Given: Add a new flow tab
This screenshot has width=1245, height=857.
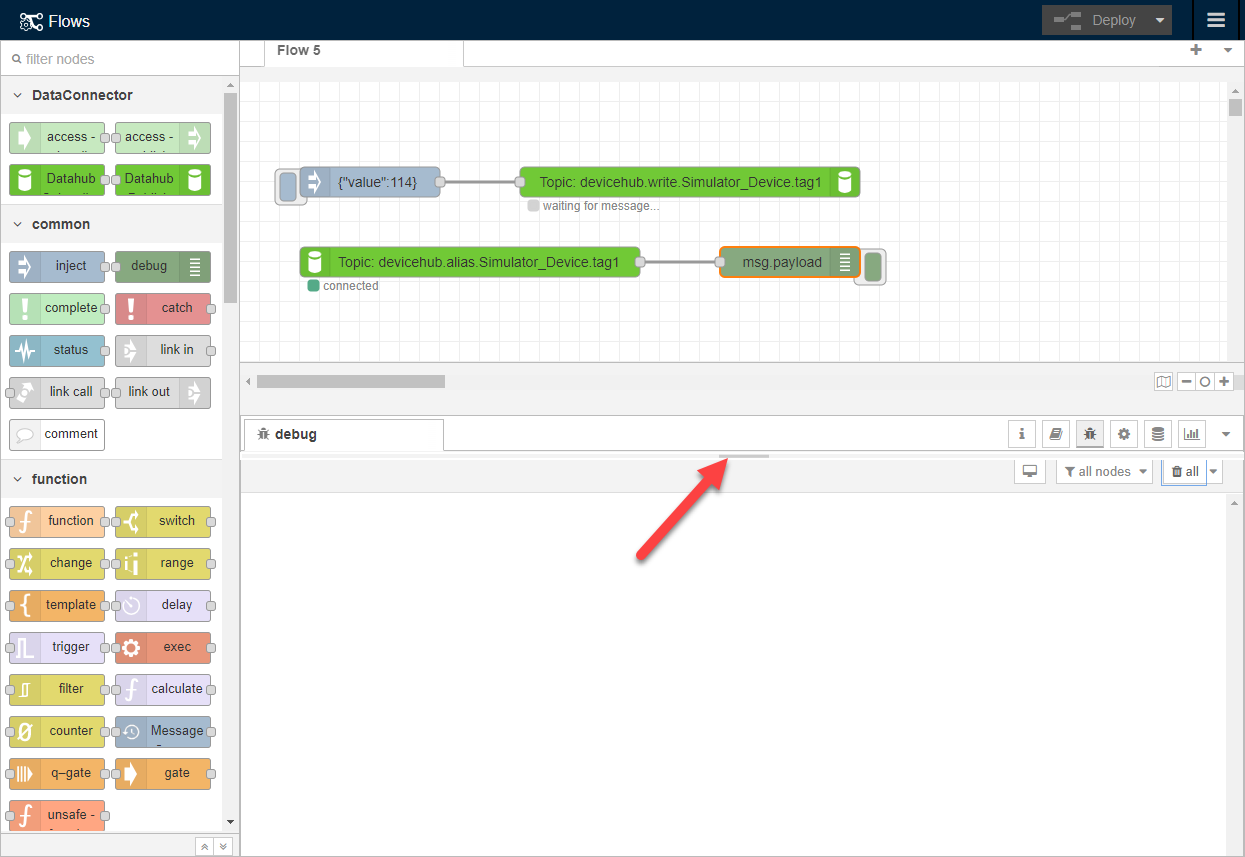Looking at the screenshot, I should (1196, 49).
